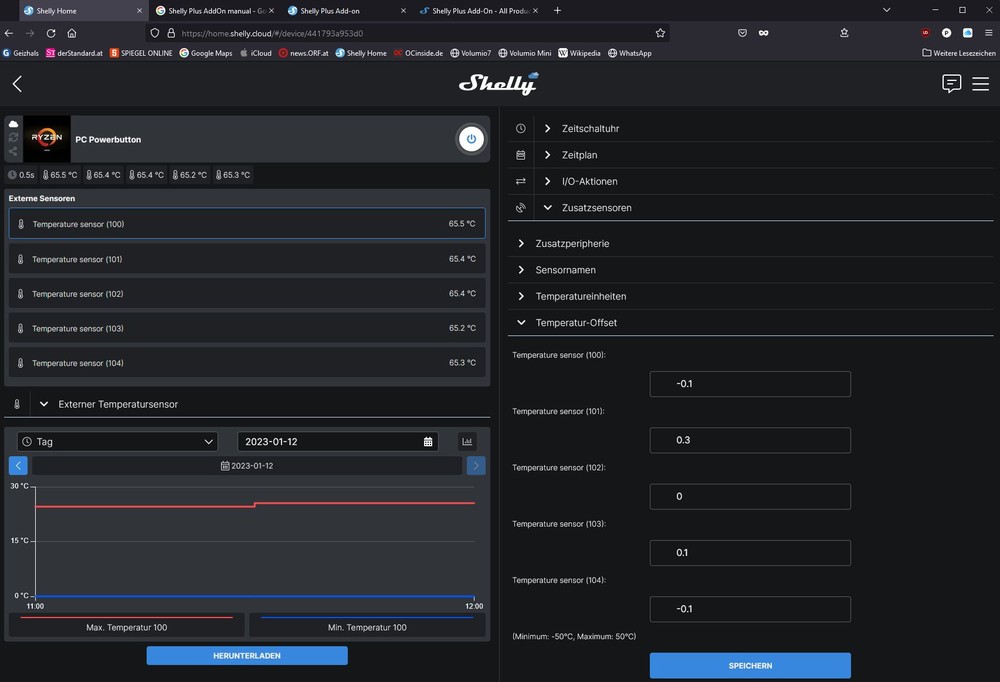Click the cloud status icon beside device image
The height and width of the screenshot is (682, 1000).
pos(13,124)
